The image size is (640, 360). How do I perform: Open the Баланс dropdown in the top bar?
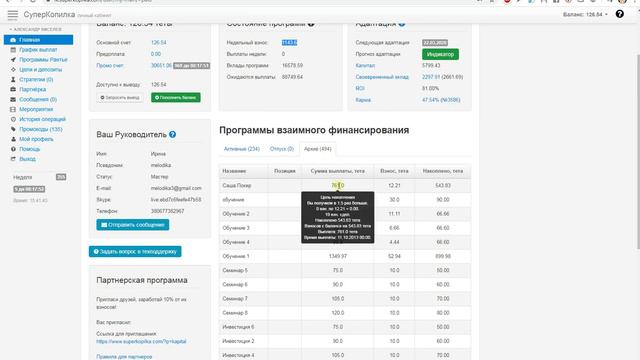pyautogui.click(x=585, y=14)
